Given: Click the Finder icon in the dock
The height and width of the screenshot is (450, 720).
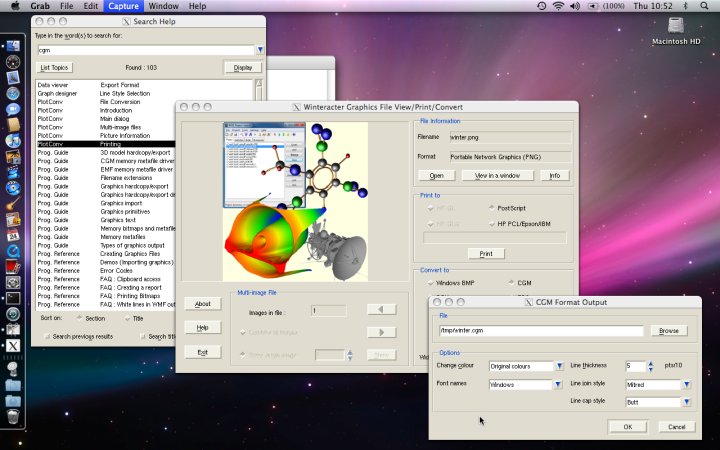Looking at the screenshot, I should (13, 46).
